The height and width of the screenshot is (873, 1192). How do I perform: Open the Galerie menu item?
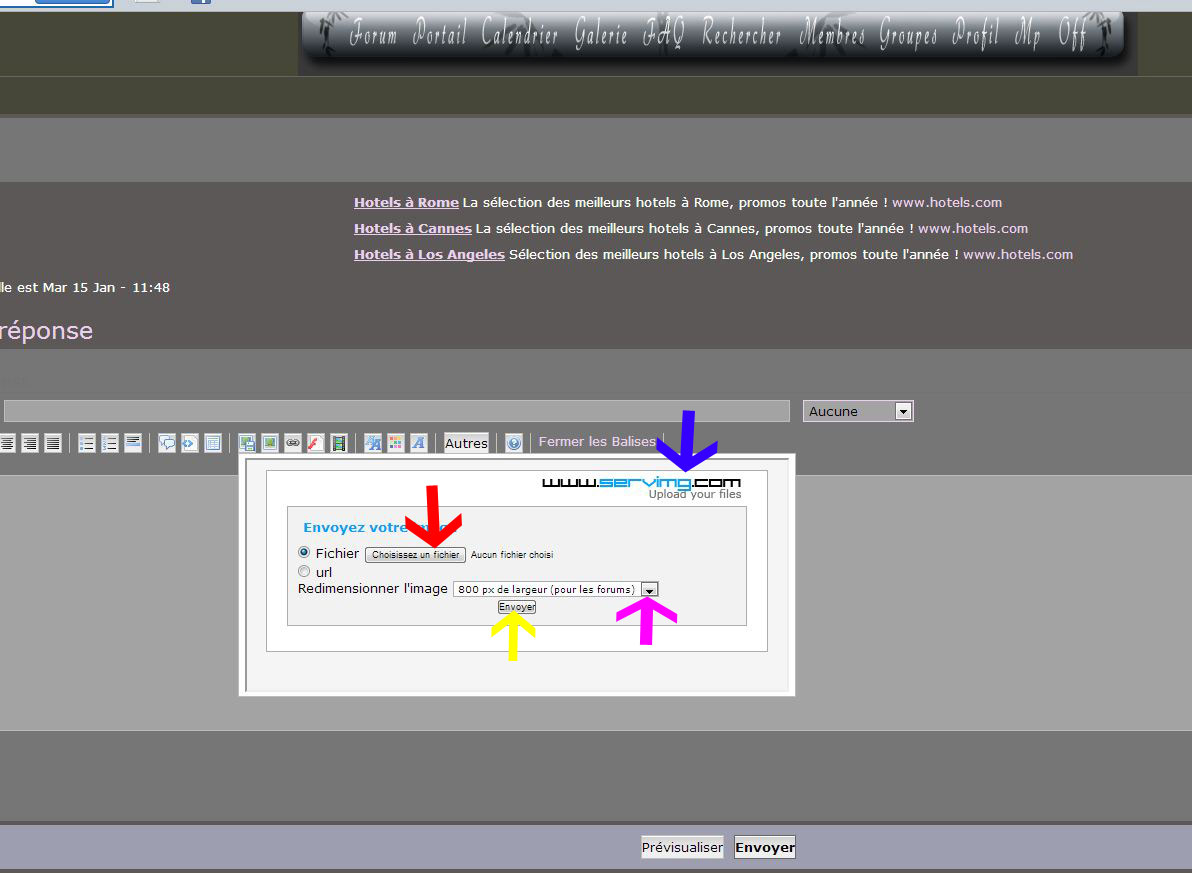601,34
